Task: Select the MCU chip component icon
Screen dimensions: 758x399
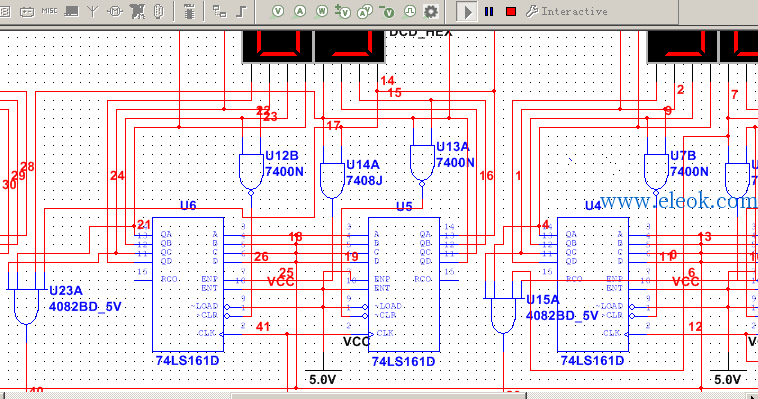Action: click(x=189, y=11)
